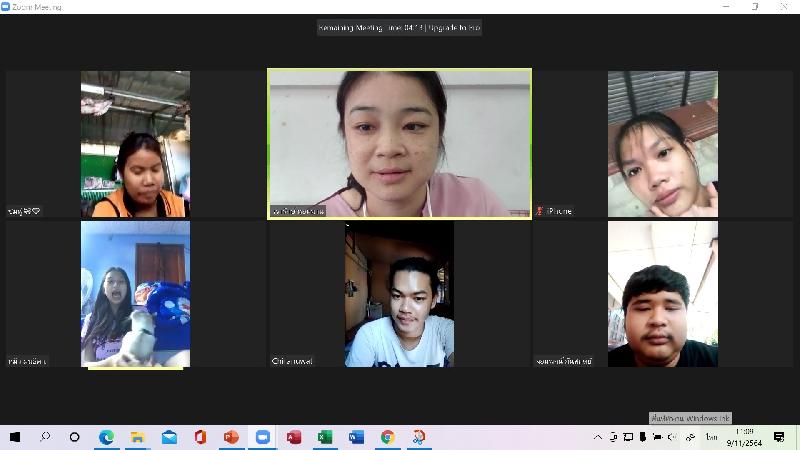
Task: Launch Microsoft Access from the taskbar
Action: coord(294,437)
